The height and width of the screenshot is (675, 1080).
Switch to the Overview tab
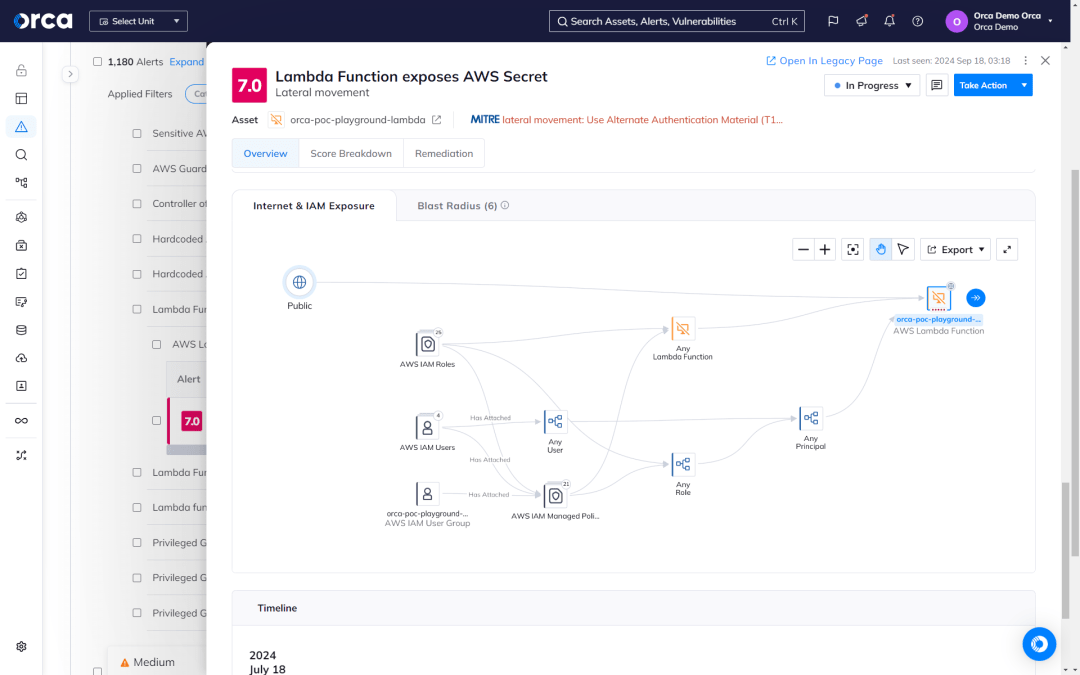pos(265,154)
